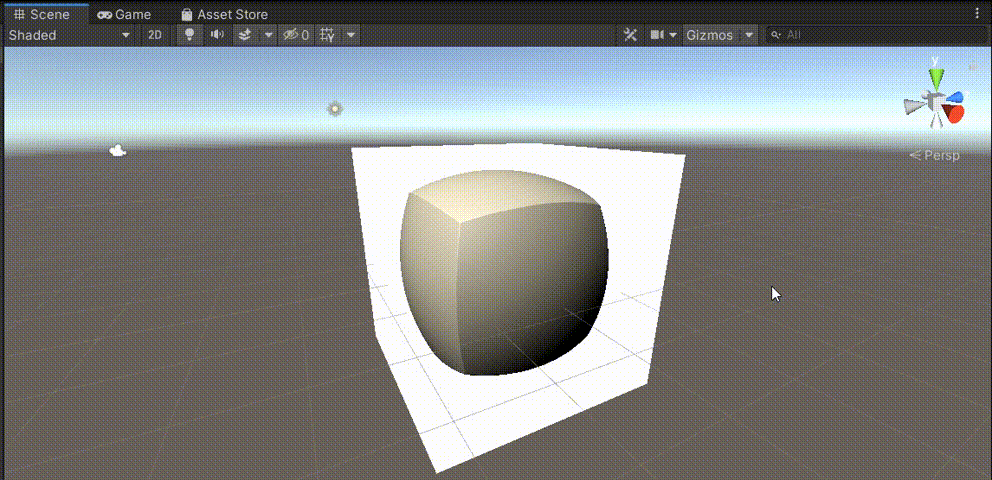Viewport: 992px width, 480px height.
Task: Toggle scene audio speaker button
Action: (x=218, y=35)
